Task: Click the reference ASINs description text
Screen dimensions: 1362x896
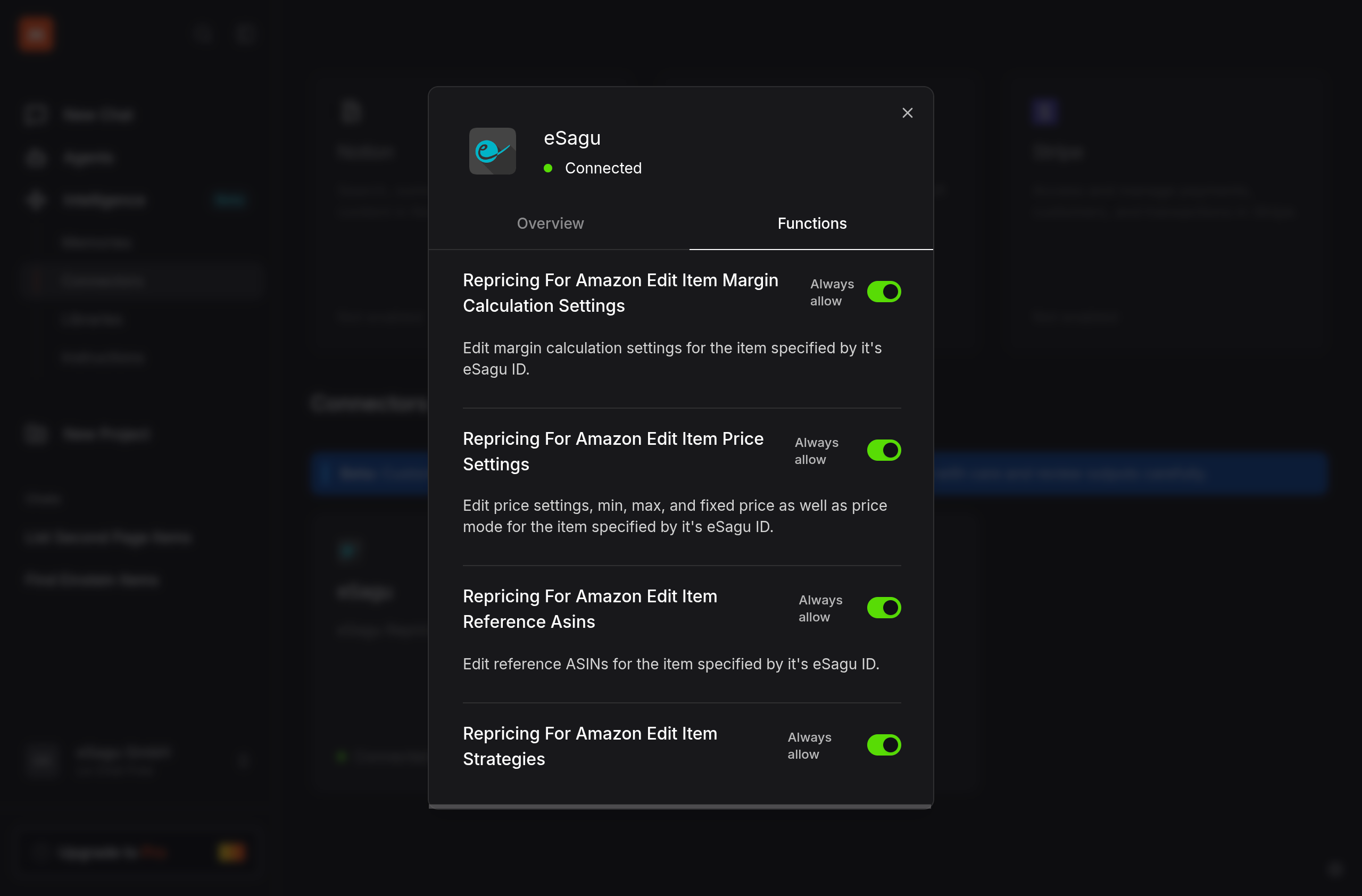Action: pos(671,663)
